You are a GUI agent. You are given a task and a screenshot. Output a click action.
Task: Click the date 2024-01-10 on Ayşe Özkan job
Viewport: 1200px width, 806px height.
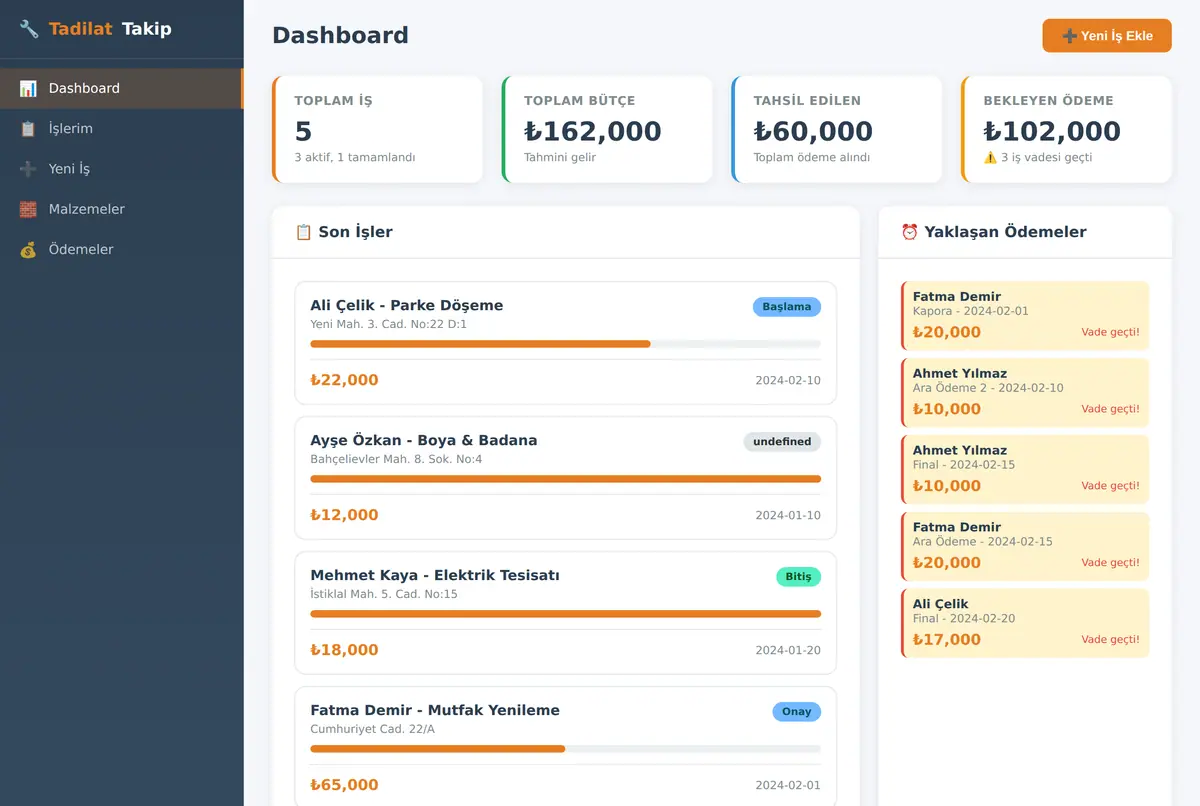tap(788, 515)
